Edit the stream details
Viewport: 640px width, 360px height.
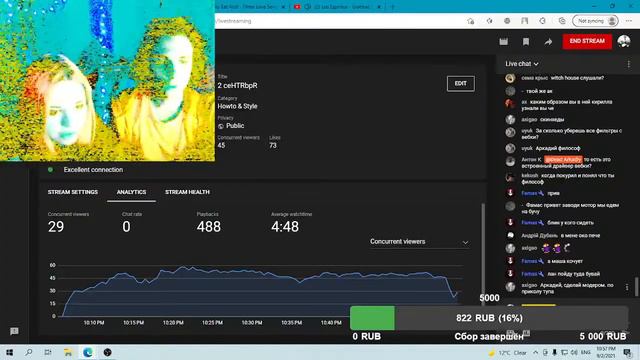[x=460, y=83]
